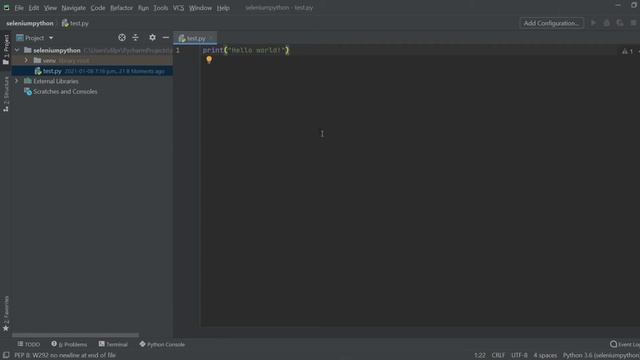Click line number 1 in gutter
The image size is (640, 360).
178,50
